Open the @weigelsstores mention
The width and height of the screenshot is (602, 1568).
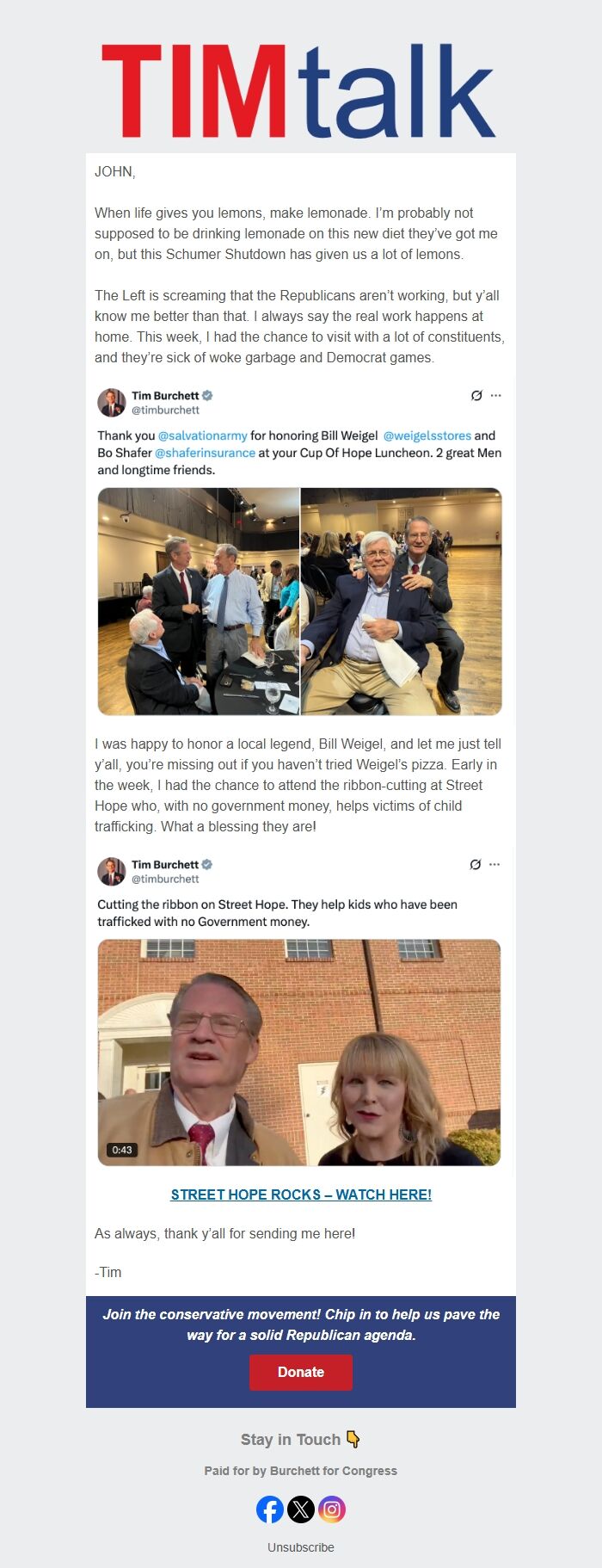click(x=427, y=435)
